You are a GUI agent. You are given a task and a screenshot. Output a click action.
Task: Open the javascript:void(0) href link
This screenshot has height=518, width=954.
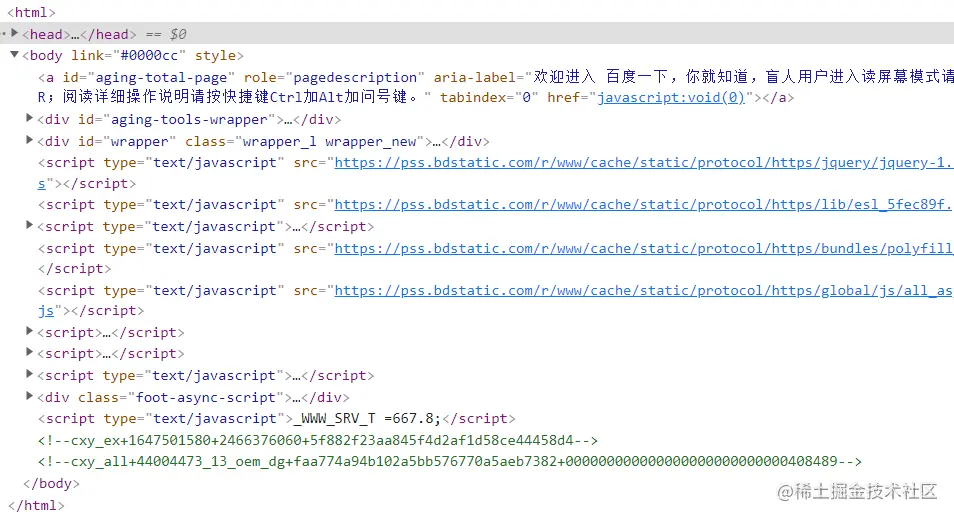pyautogui.click(x=670, y=97)
